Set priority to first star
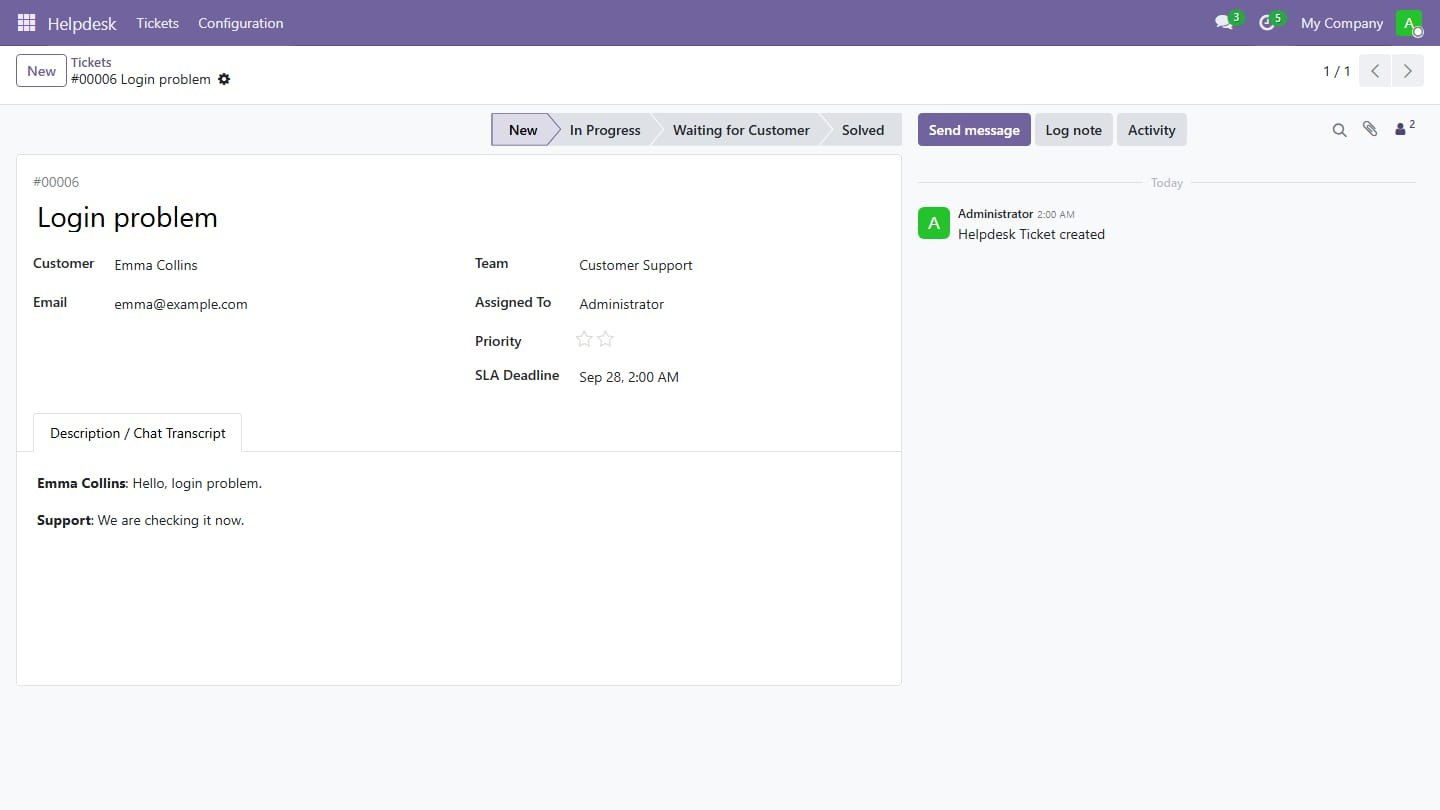The width and height of the screenshot is (1440, 810). (584, 339)
